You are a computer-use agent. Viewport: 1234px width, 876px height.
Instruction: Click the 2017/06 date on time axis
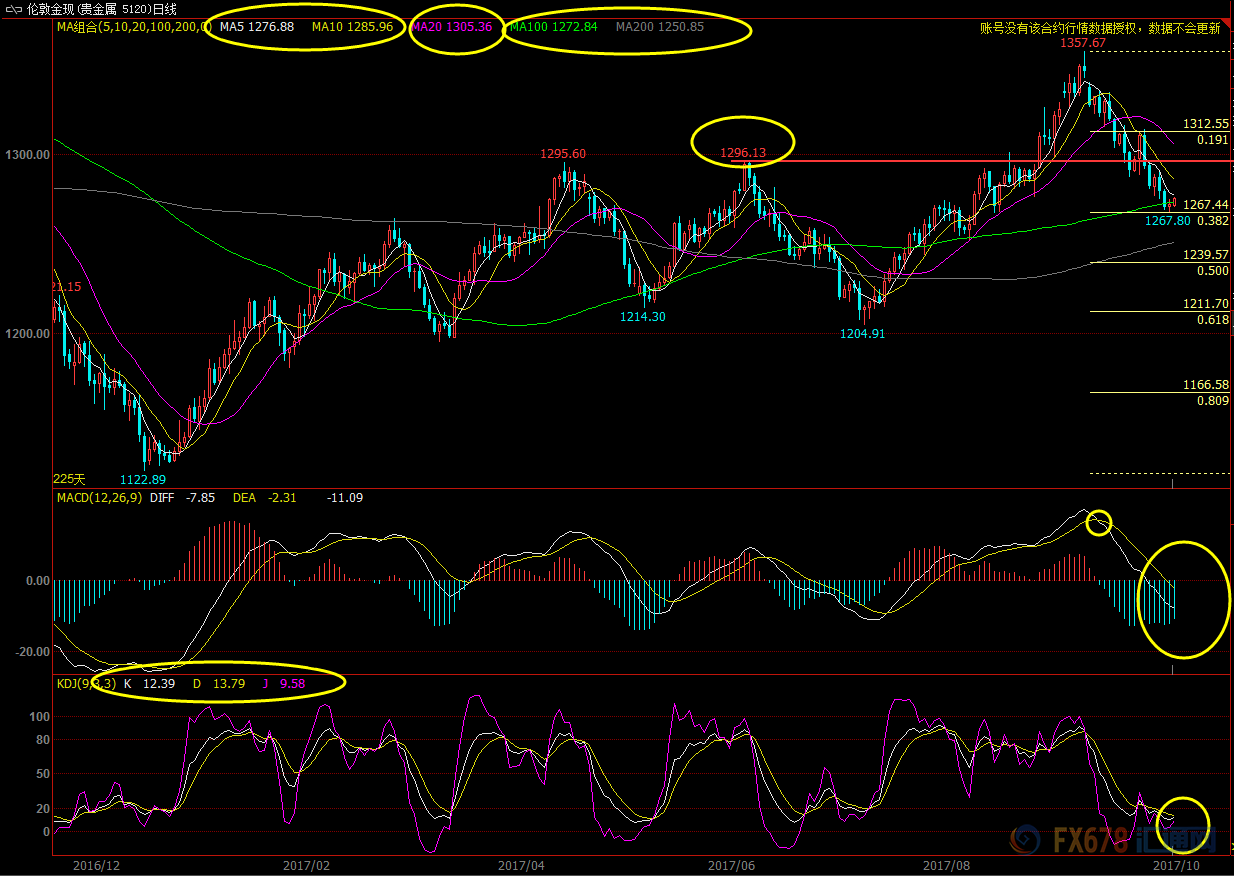point(729,864)
